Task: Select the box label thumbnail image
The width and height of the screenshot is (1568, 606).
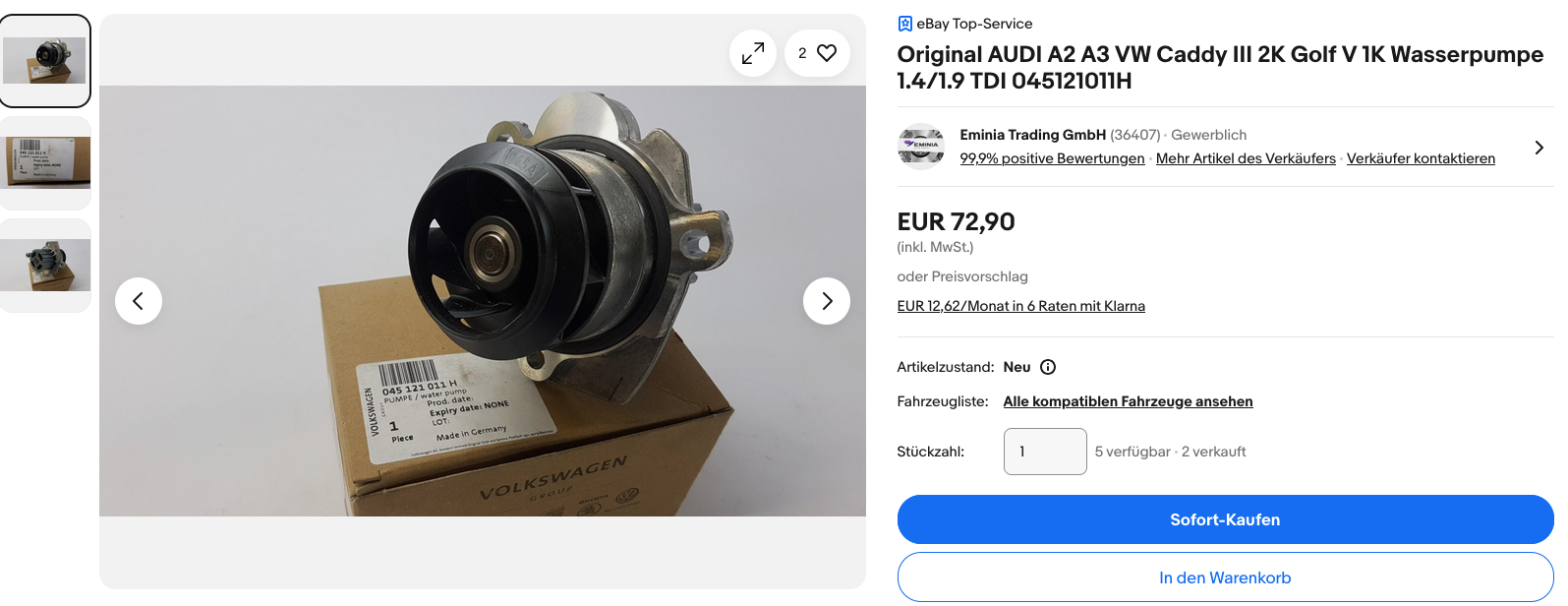Action: [45, 163]
